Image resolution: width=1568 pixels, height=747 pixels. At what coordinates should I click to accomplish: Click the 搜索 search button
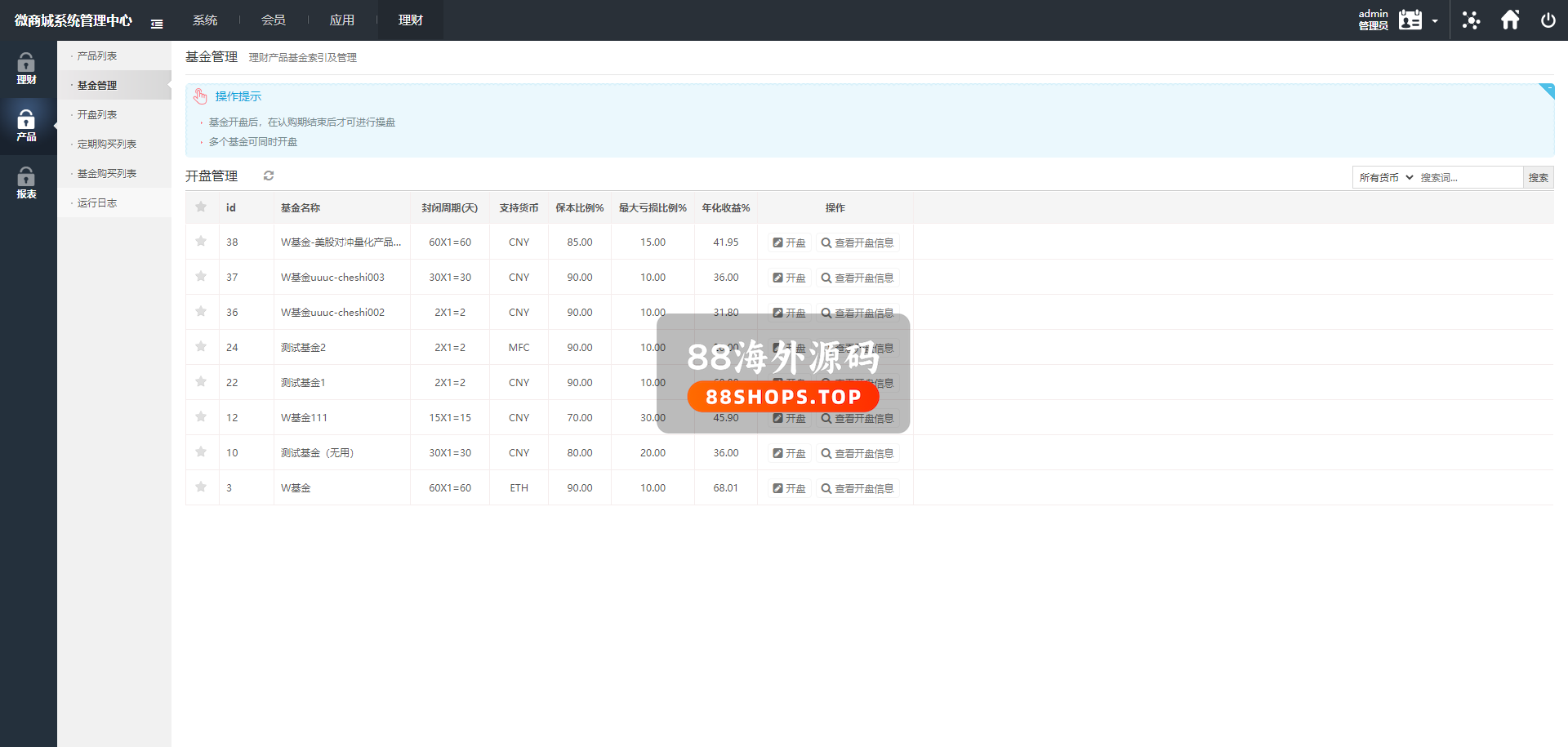click(x=1538, y=177)
